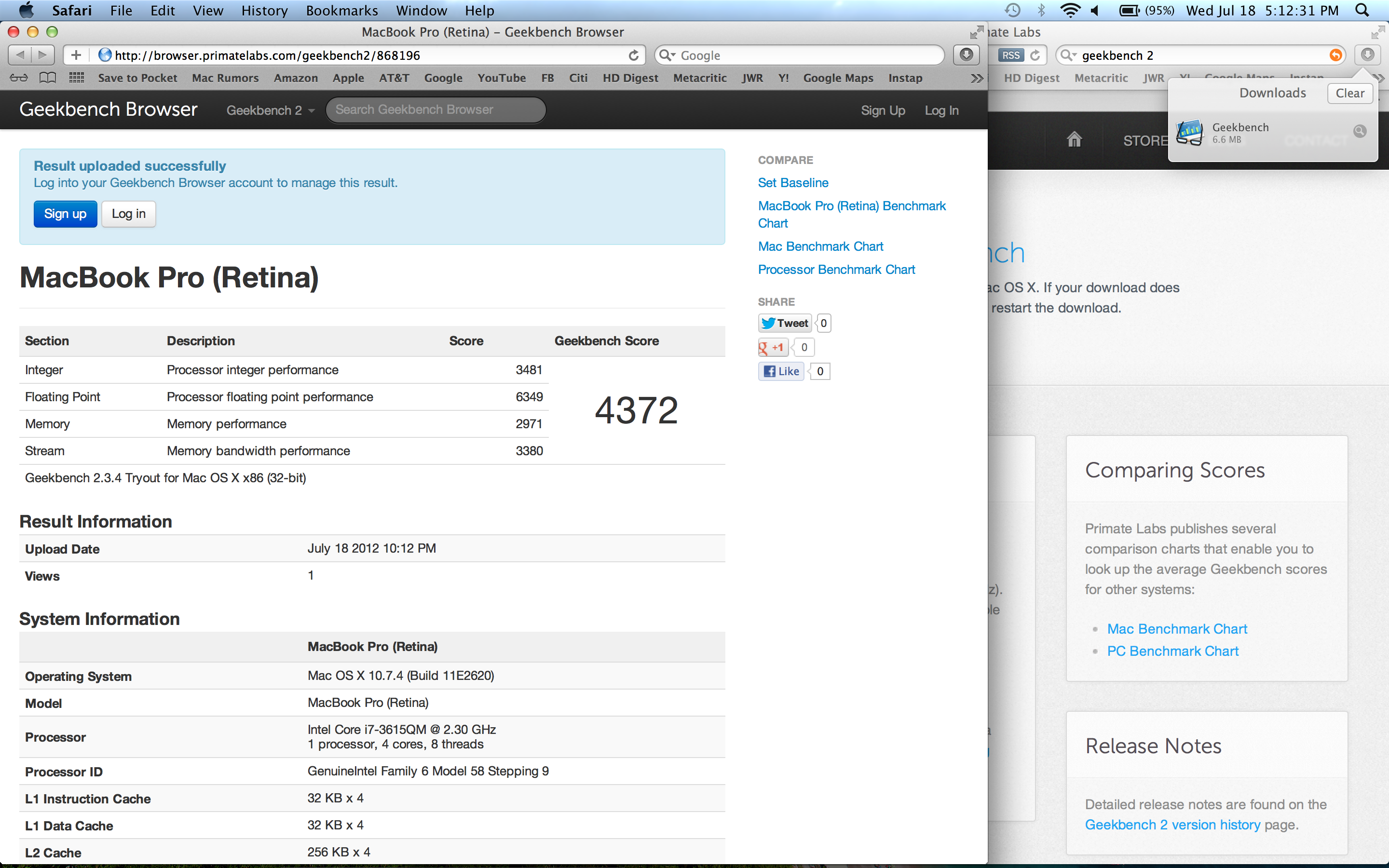Click the volume speaker icon

click(x=1095, y=10)
